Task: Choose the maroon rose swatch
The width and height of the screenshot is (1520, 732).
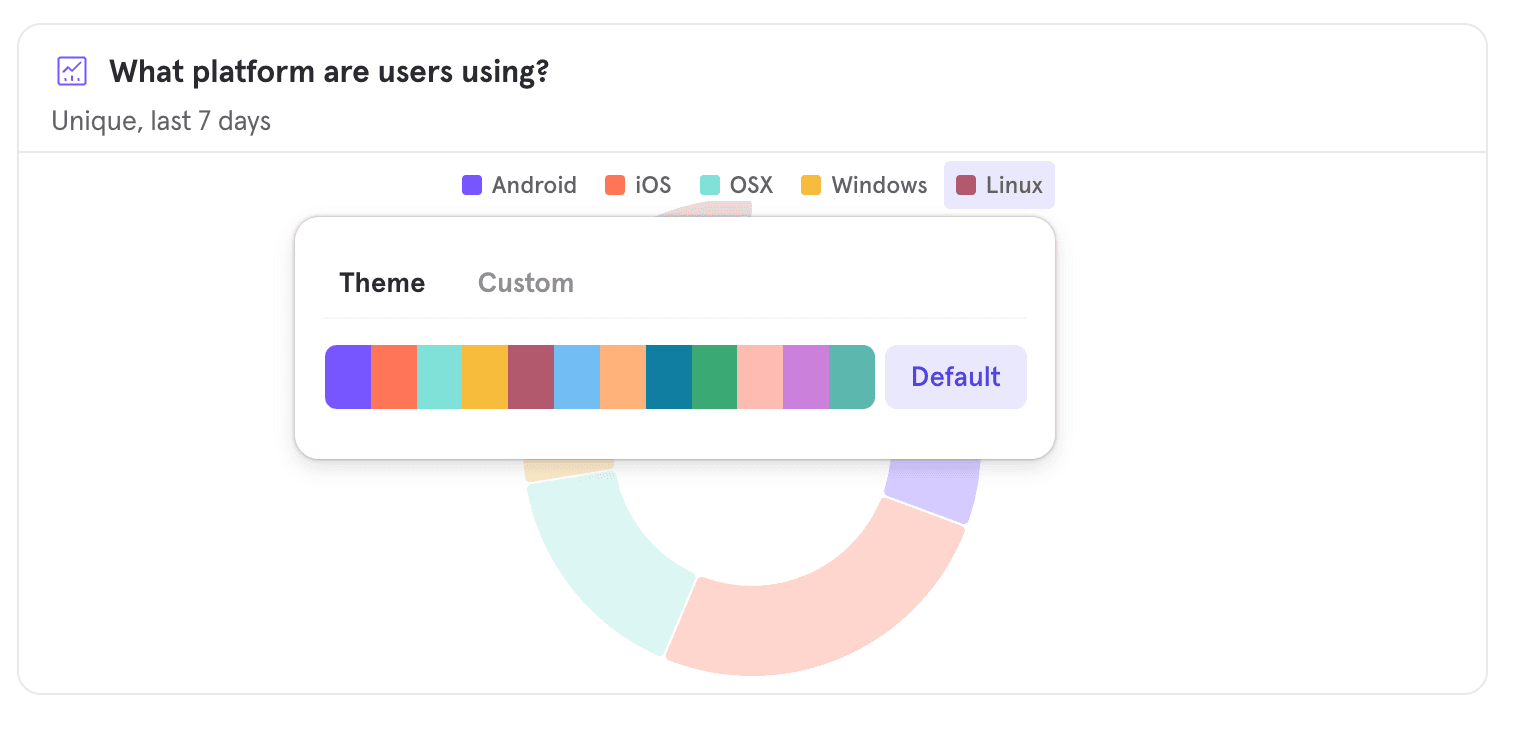Action: click(x=531, y=377)
